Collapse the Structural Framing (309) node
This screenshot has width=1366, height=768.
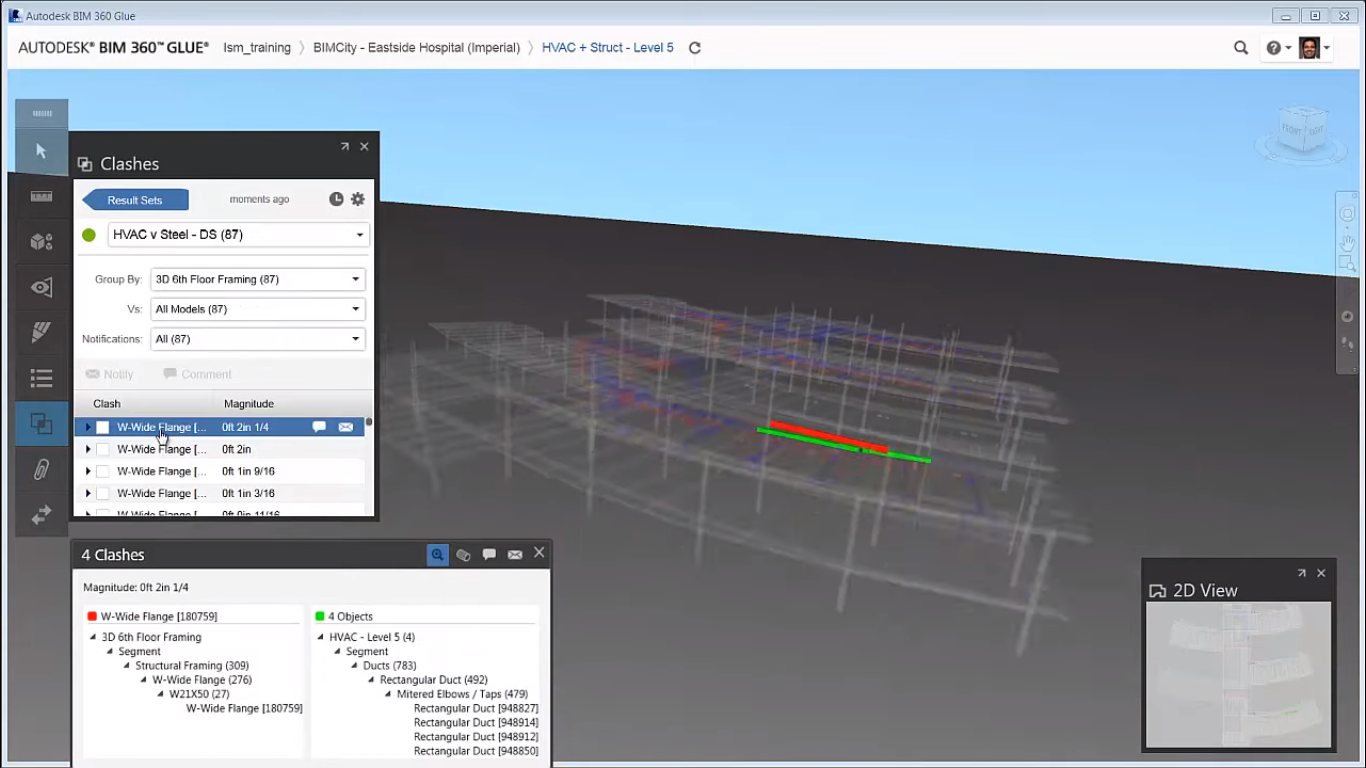pyautogui.click(x=127, y=666)
